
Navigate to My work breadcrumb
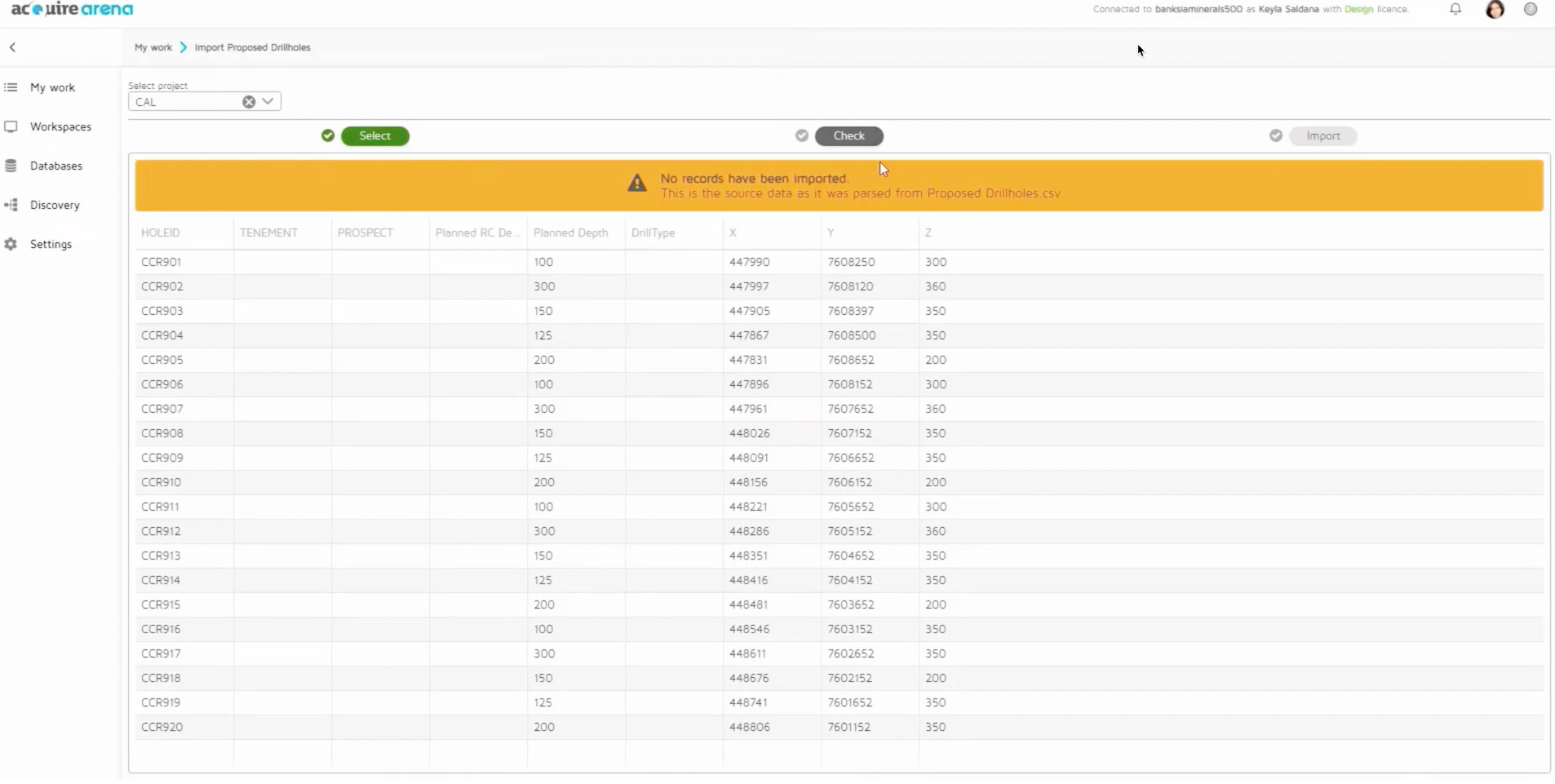tap(152, 47)
